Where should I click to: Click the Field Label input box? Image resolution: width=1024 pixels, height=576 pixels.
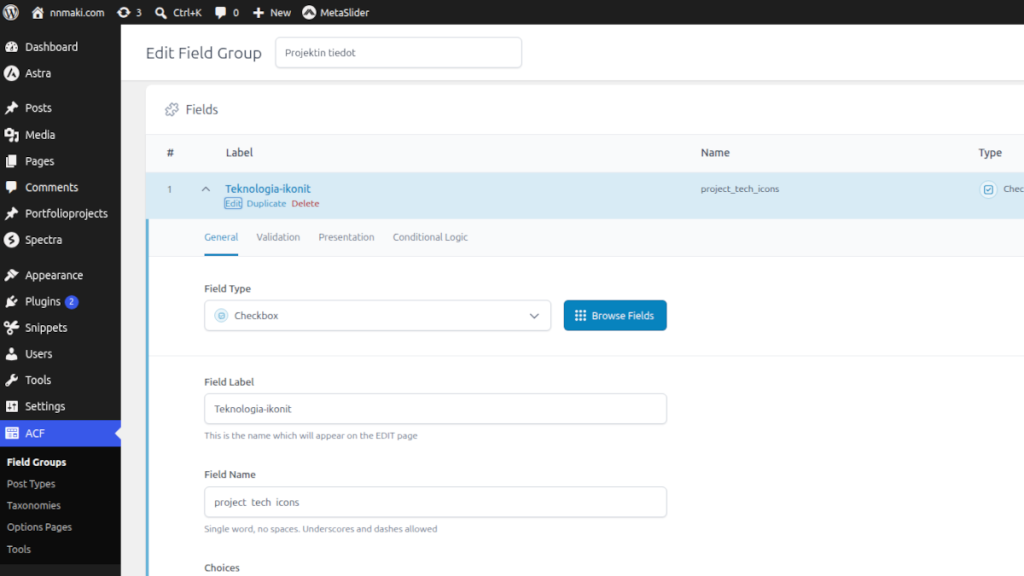[435, 409]
